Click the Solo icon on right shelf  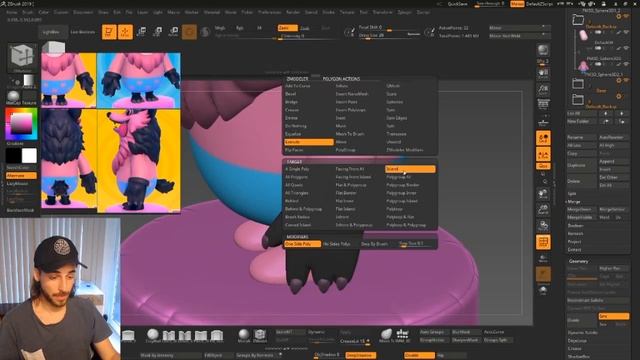(543, 291)
